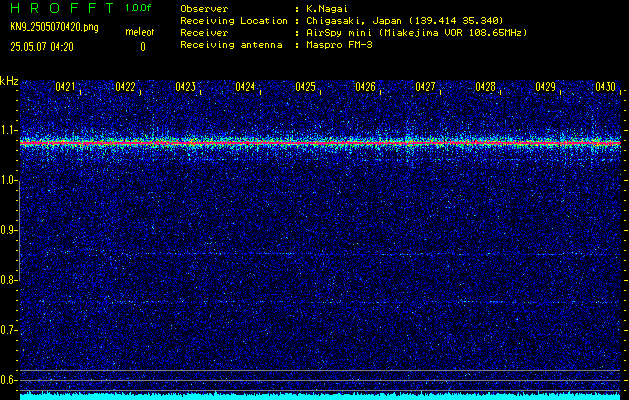Click version label 1.00f
This screenshot has height=400, width=629.
138,8
